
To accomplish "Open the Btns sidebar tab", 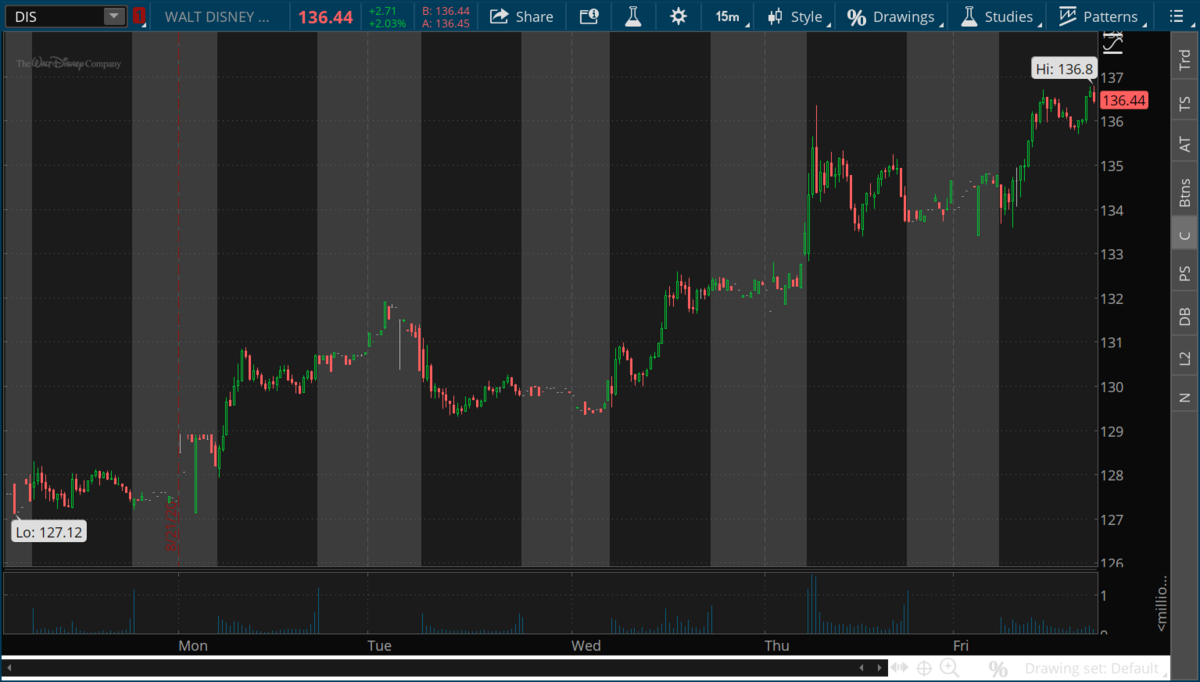I will point(1185,191).
